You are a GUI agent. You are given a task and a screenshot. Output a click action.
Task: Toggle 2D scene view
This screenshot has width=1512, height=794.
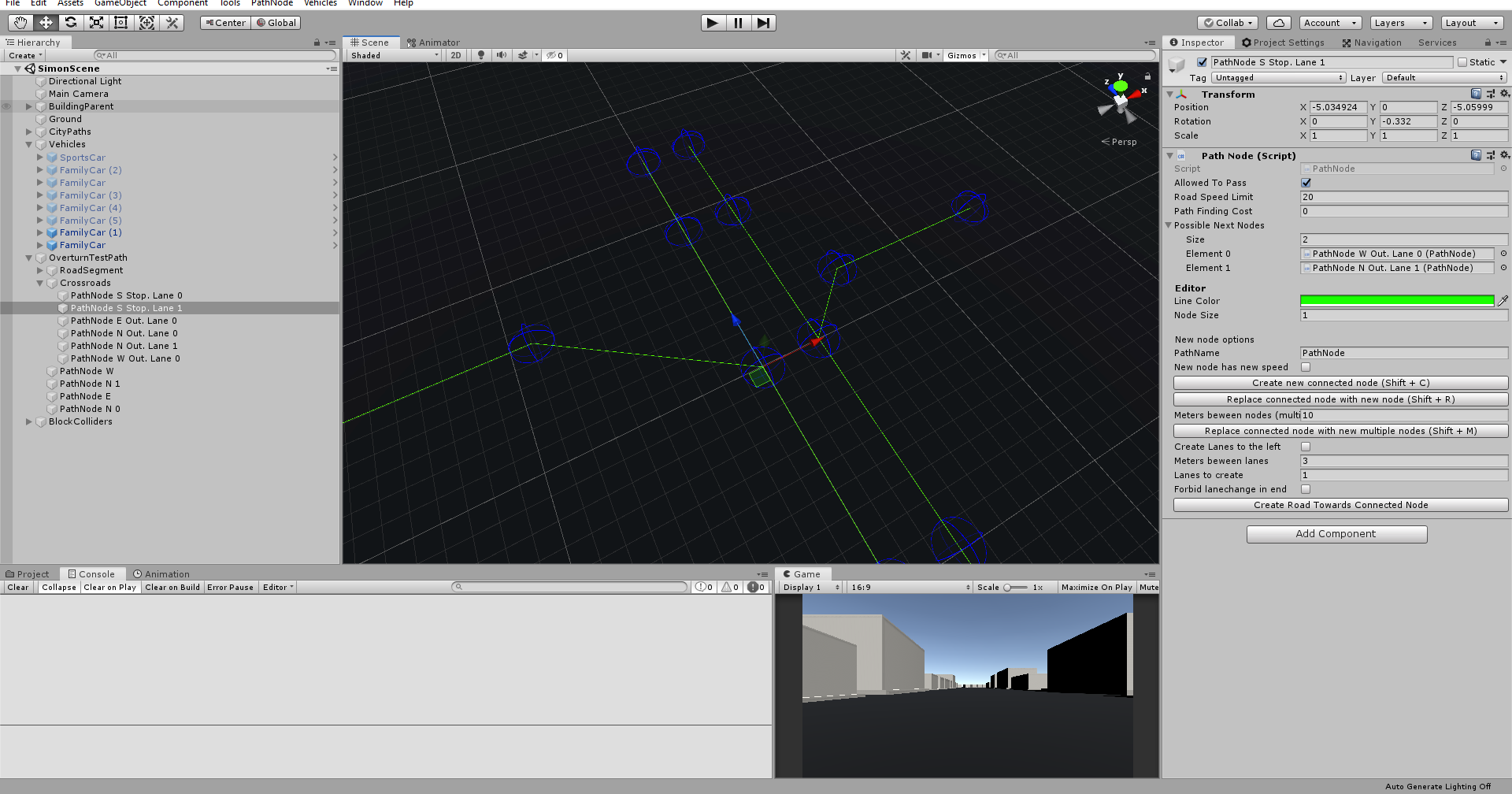pos(456,55)
